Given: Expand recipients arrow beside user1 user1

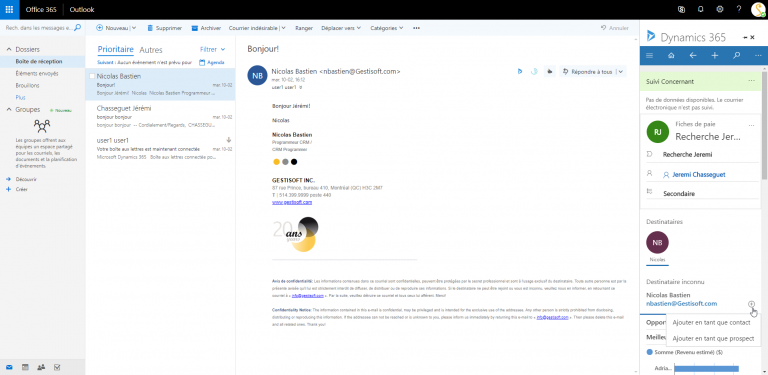Looking at the screenshot, I should (301, 87).
